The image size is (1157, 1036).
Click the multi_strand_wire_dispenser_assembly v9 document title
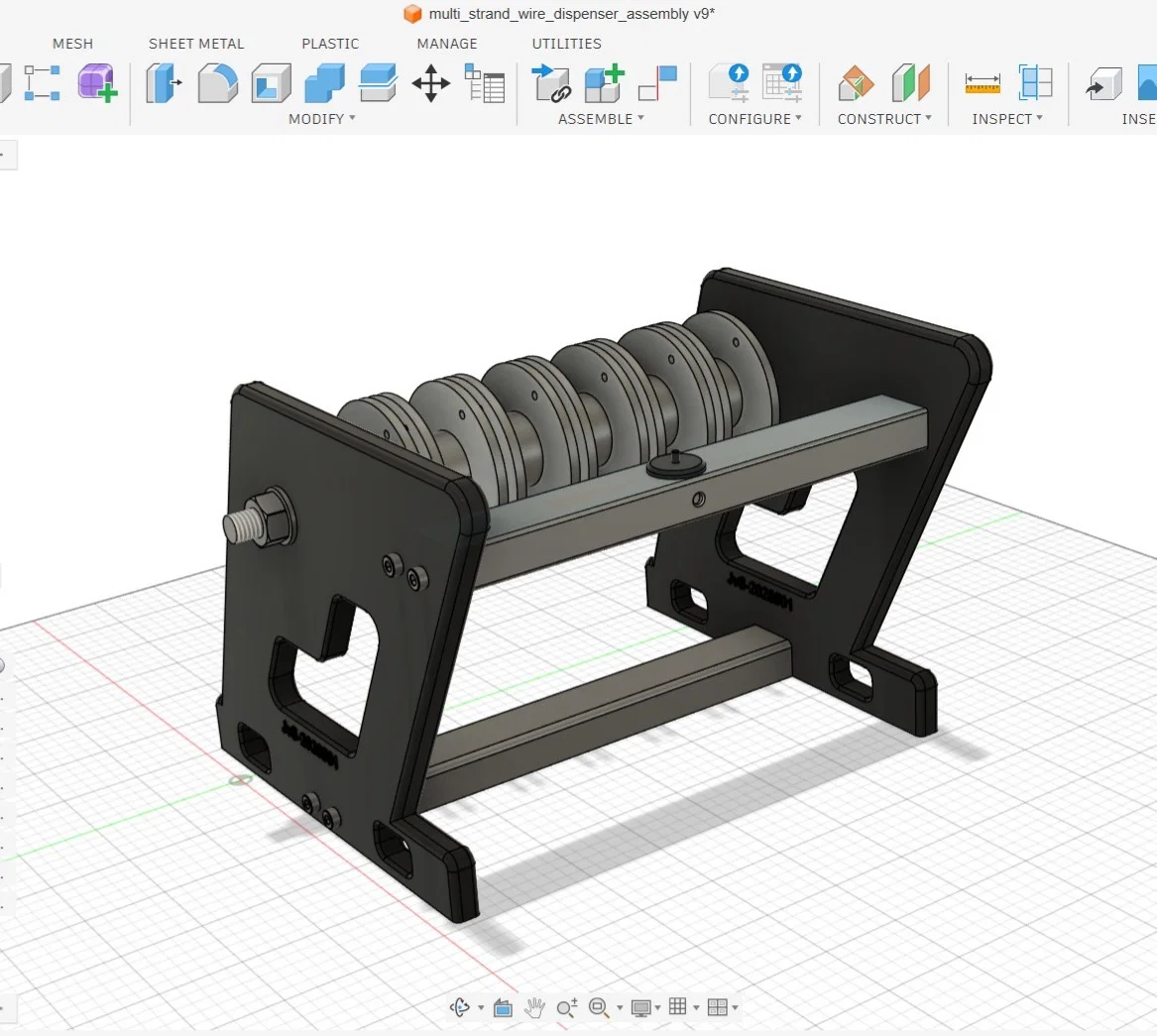point(572,14)
